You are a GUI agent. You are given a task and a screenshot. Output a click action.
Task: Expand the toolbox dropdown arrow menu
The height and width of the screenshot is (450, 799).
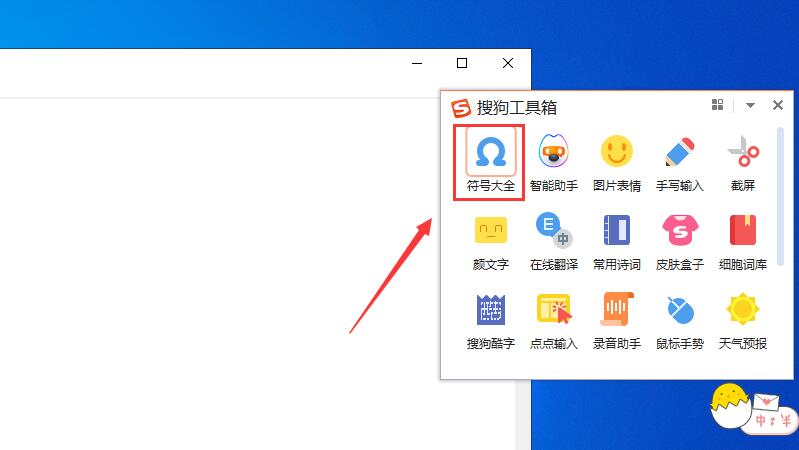[750, 105]
